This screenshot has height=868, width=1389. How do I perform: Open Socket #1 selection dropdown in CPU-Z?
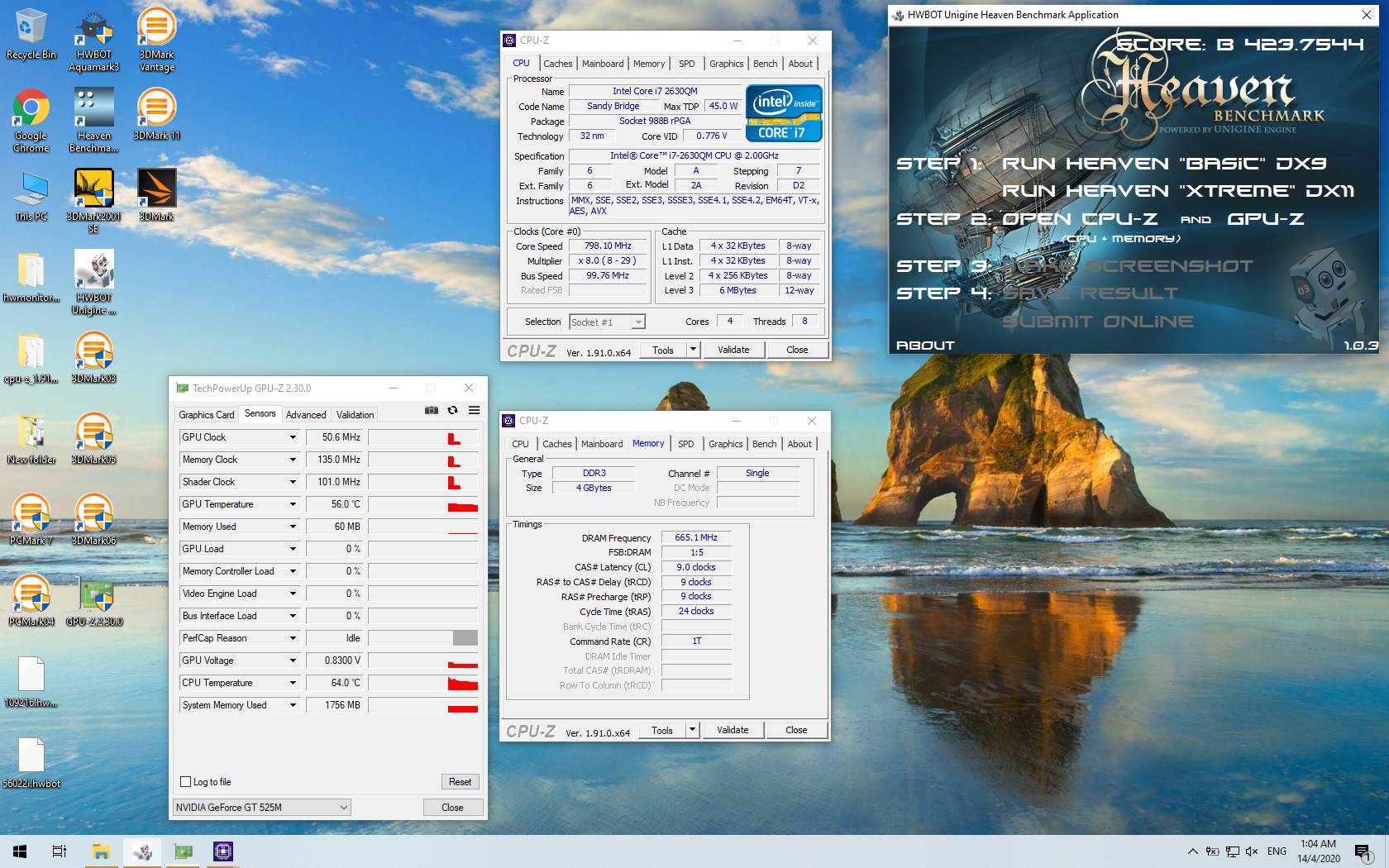point(607,322)
